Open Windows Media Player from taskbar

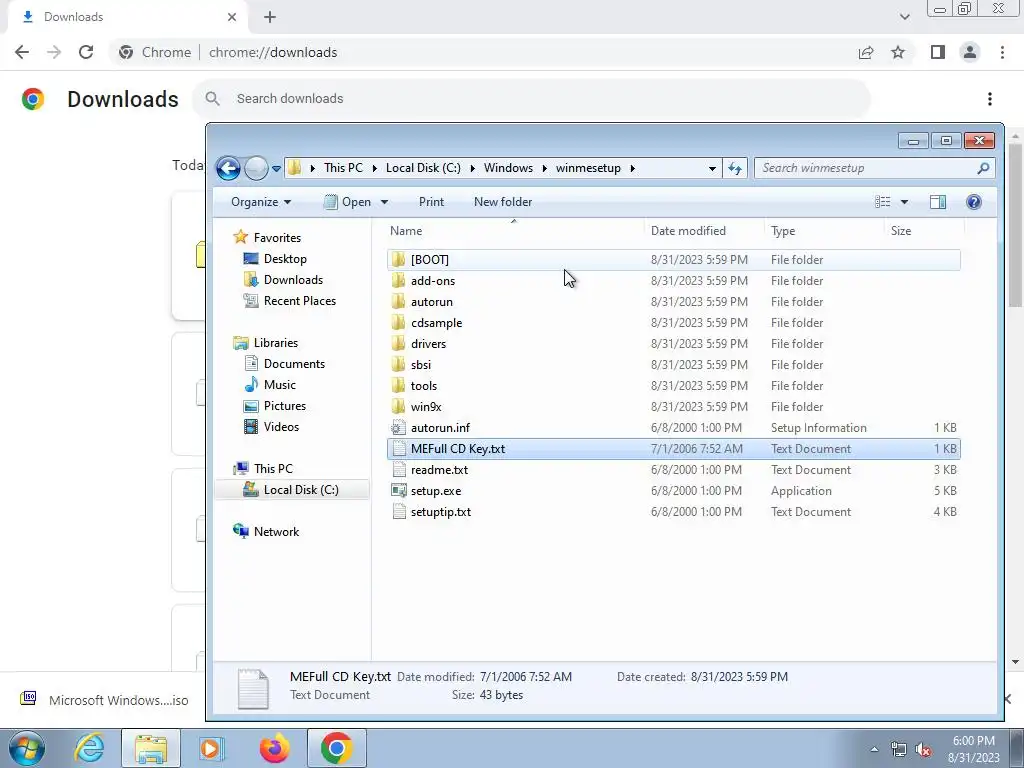point(212,748)
